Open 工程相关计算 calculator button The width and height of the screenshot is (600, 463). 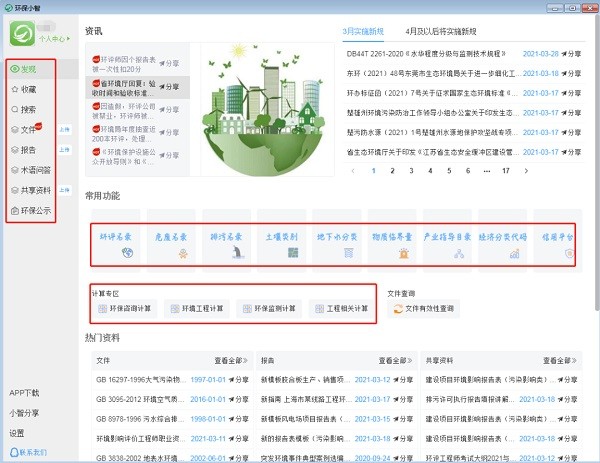tap(342, 308)
